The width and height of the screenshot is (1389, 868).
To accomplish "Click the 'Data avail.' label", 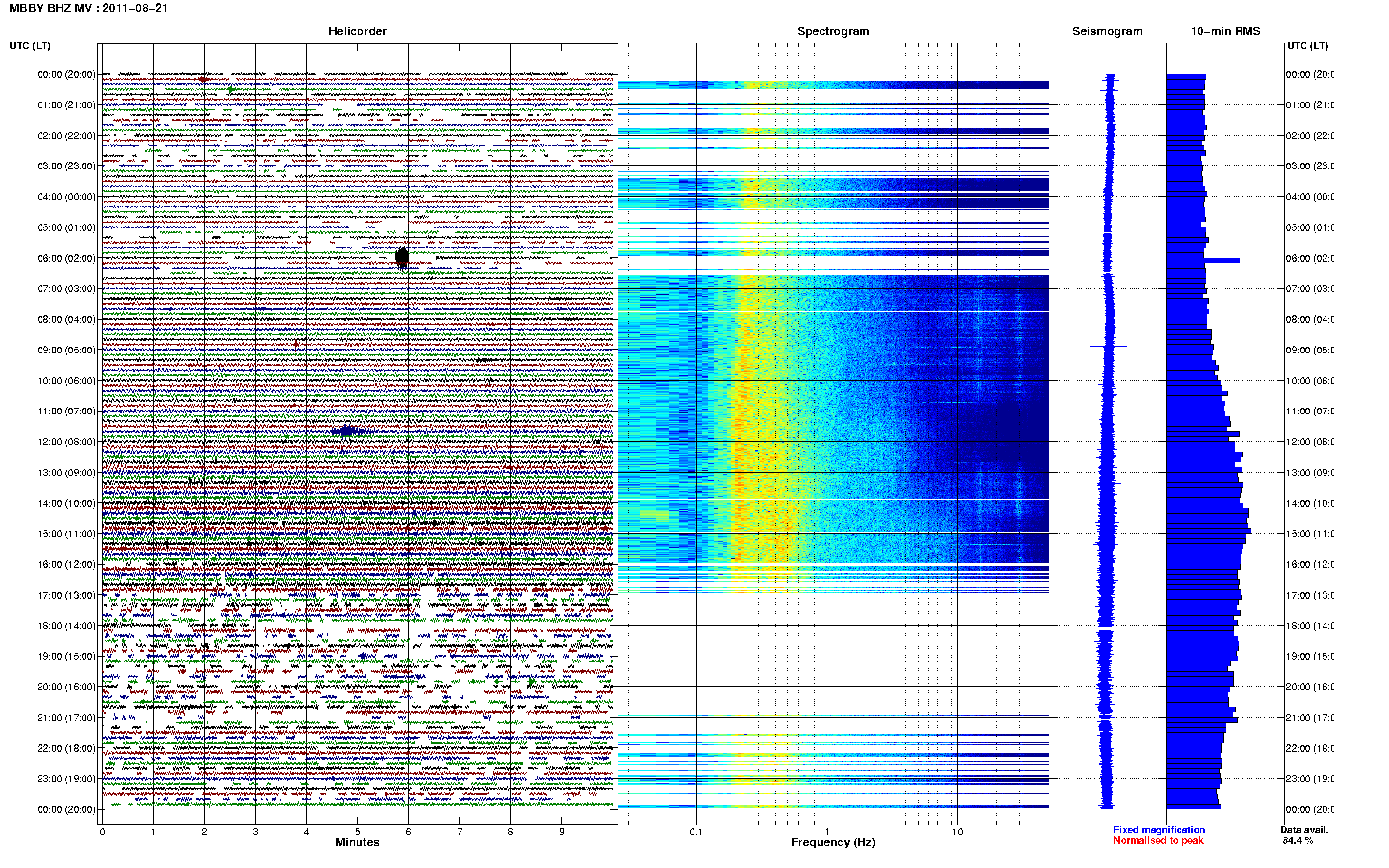I will [x=1304, y=830].
